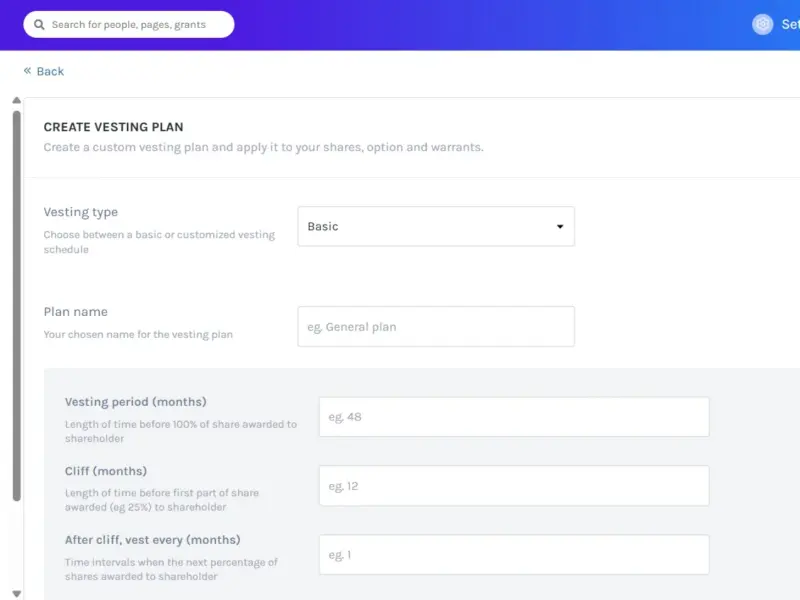The image size is (800, 600).
Task: Click the vertical scrollbar thumb
Action: (16, 306)
